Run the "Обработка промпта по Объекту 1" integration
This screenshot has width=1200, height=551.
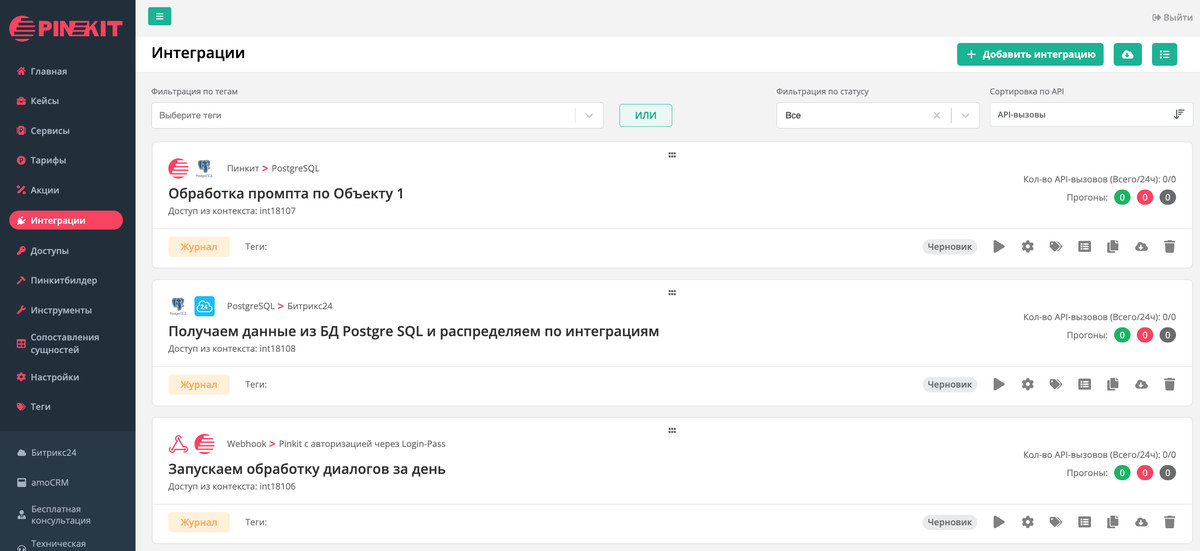(x=999, y=246)
